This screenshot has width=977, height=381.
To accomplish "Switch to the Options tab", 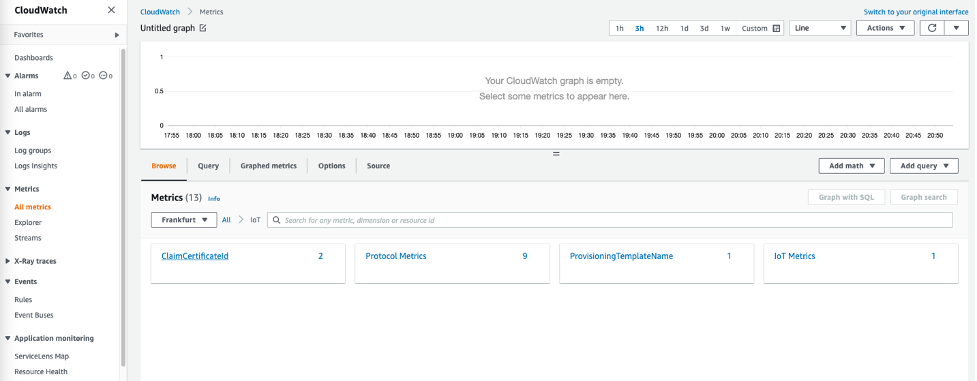I will [x=331, y=166].
